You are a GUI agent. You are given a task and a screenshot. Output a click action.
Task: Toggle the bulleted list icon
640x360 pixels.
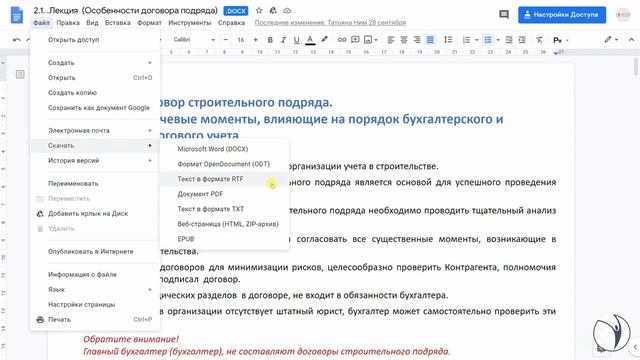tap(488, 40)
